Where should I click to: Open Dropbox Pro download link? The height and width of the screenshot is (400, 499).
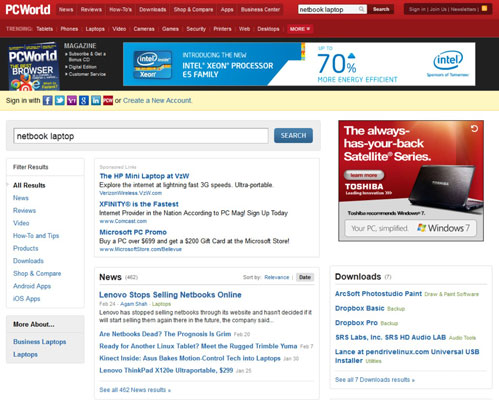356,323
